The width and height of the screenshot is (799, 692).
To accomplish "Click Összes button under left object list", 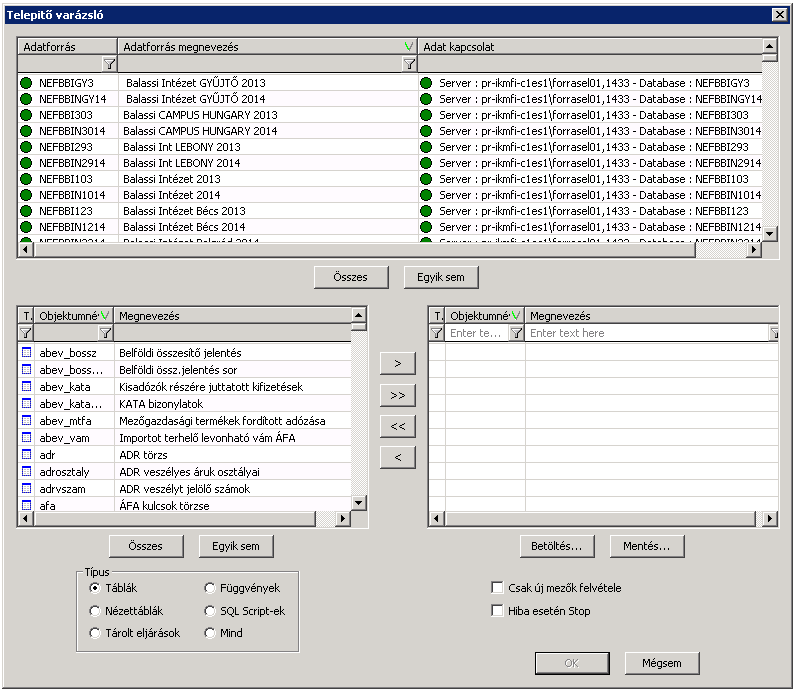I will [146, 546].
